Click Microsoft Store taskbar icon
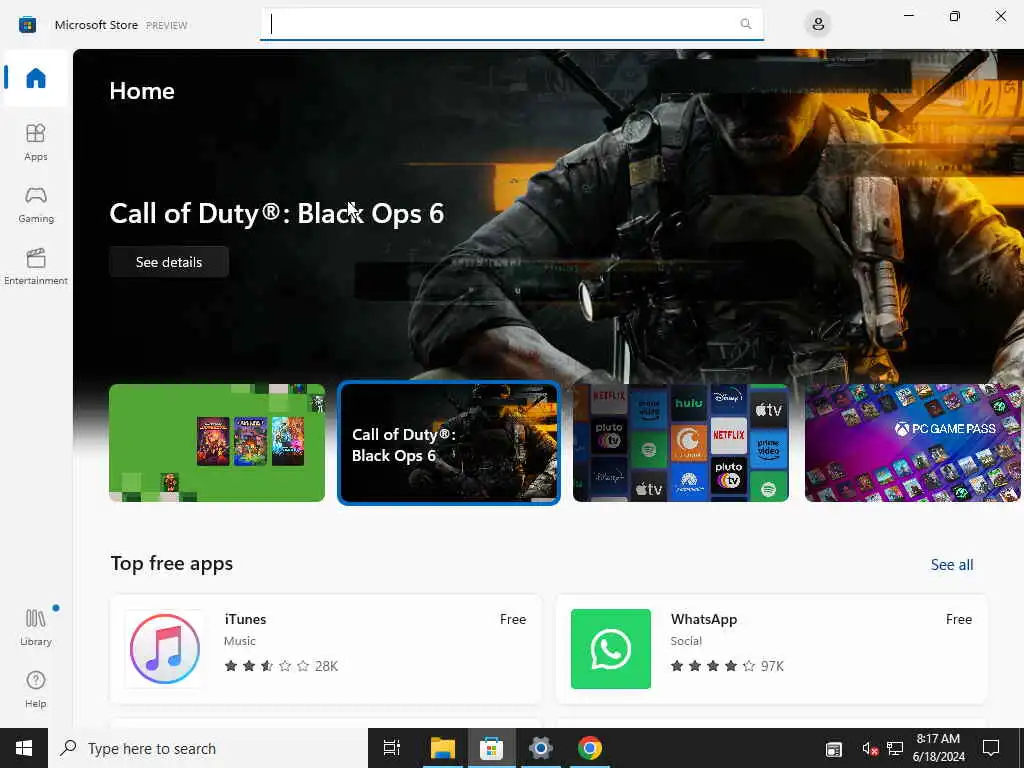 (x=491, y=748)
